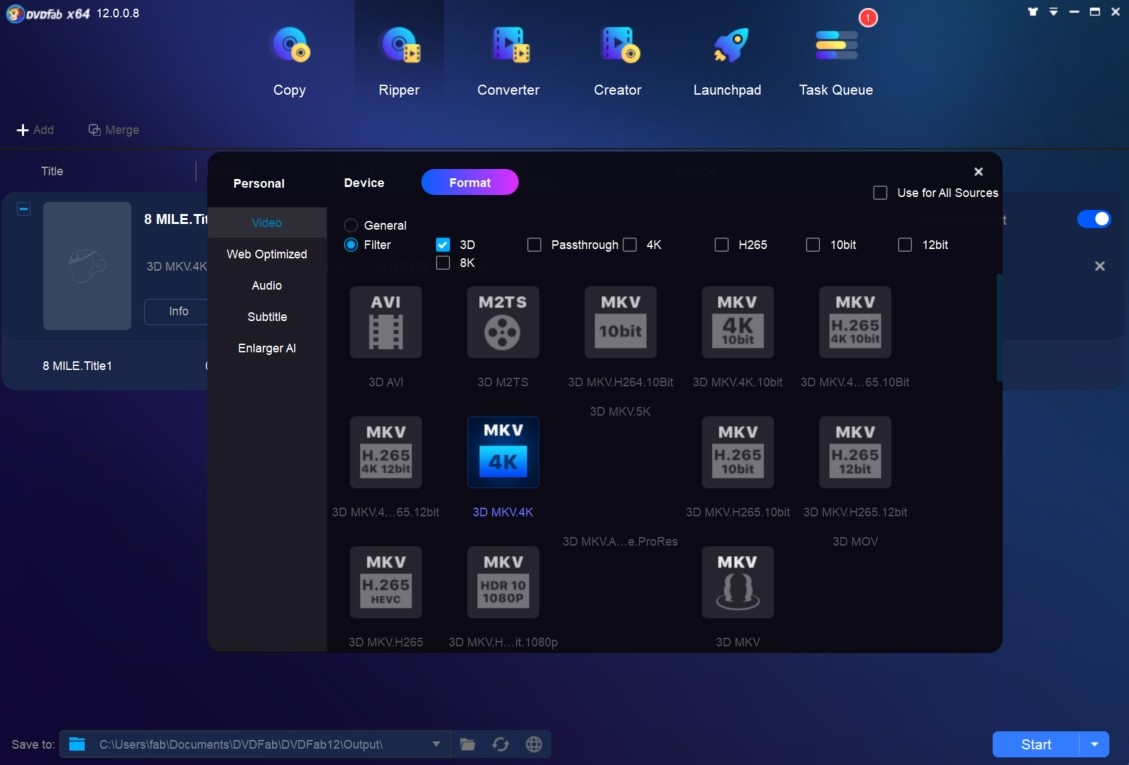Select the 3D MKV.4K format icon
This screenshot has width=1129, height=765.
click(503, 452)
